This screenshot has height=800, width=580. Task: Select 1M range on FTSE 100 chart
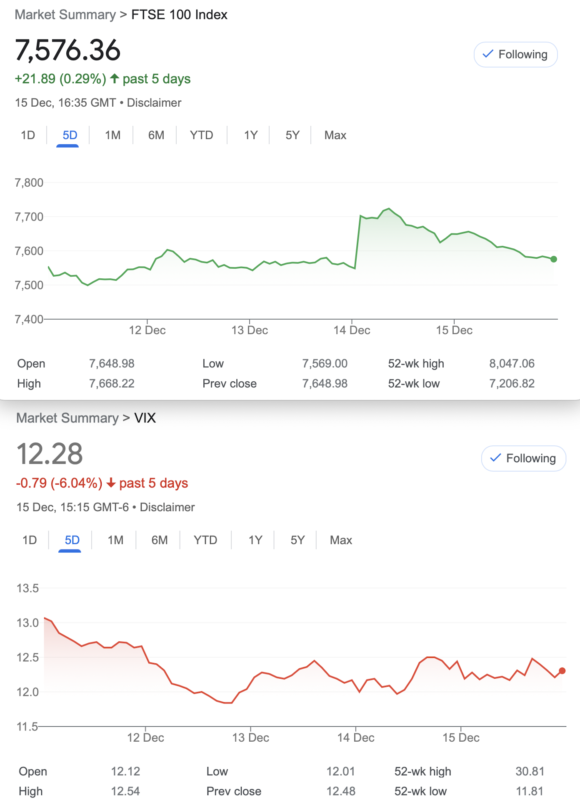click(113, 135)
